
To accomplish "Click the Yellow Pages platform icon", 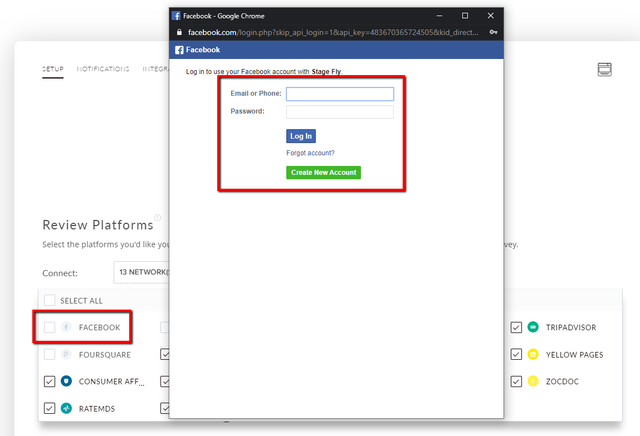I will (x=533, y=354).
